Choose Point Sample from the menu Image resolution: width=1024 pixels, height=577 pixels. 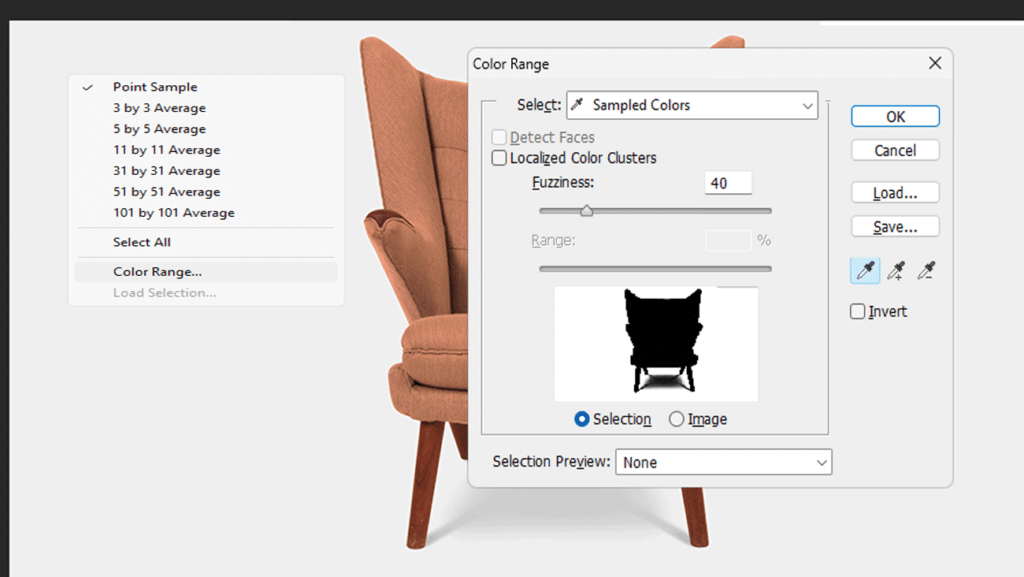(206, 87)
